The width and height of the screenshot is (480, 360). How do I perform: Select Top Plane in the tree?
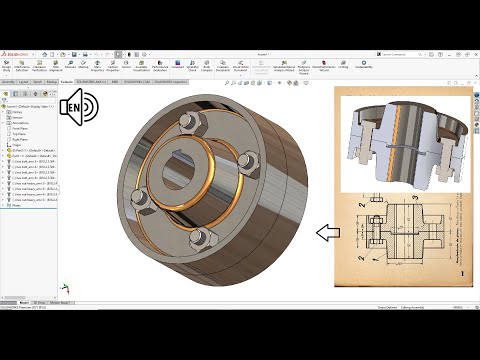[x=19, y=134]
